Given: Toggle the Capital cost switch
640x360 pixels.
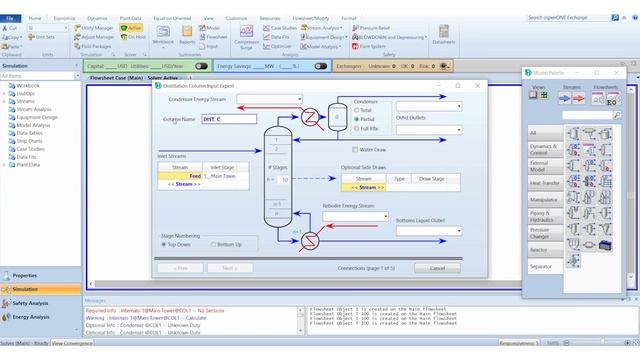Looking at the screenshot, I should click(x=201, y=66).
